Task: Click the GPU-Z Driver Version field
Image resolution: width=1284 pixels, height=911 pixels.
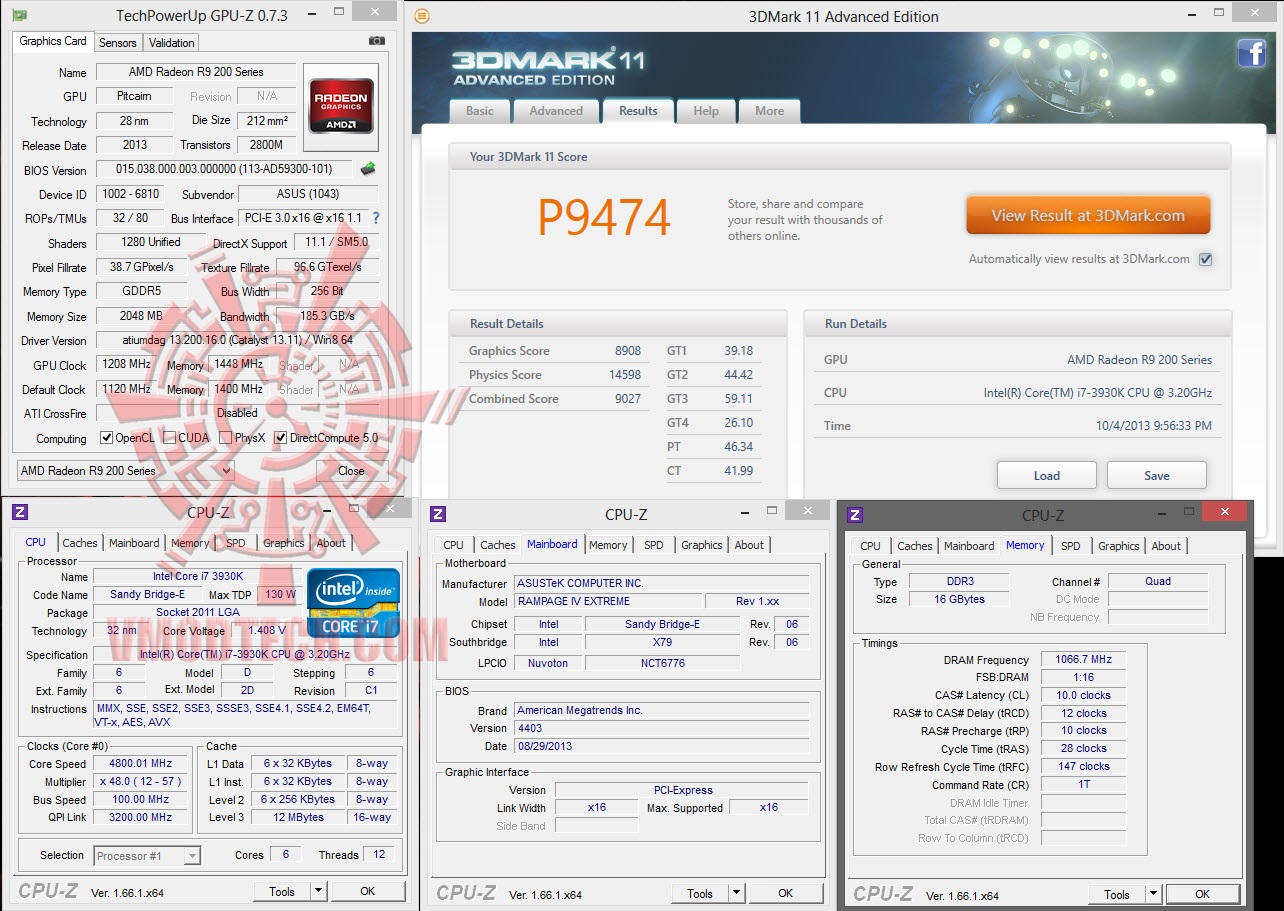Action: coord(237,340)
